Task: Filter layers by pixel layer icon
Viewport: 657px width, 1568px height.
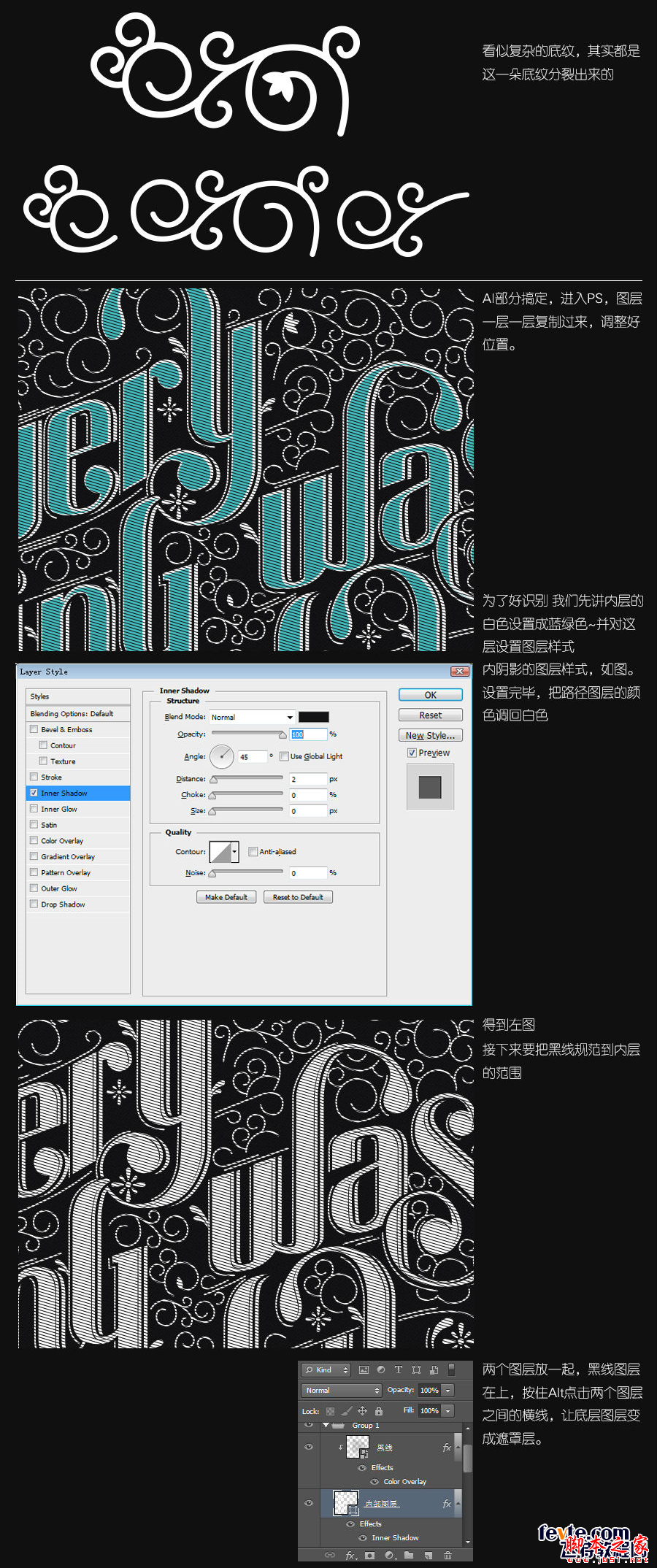Action: 364,1370
